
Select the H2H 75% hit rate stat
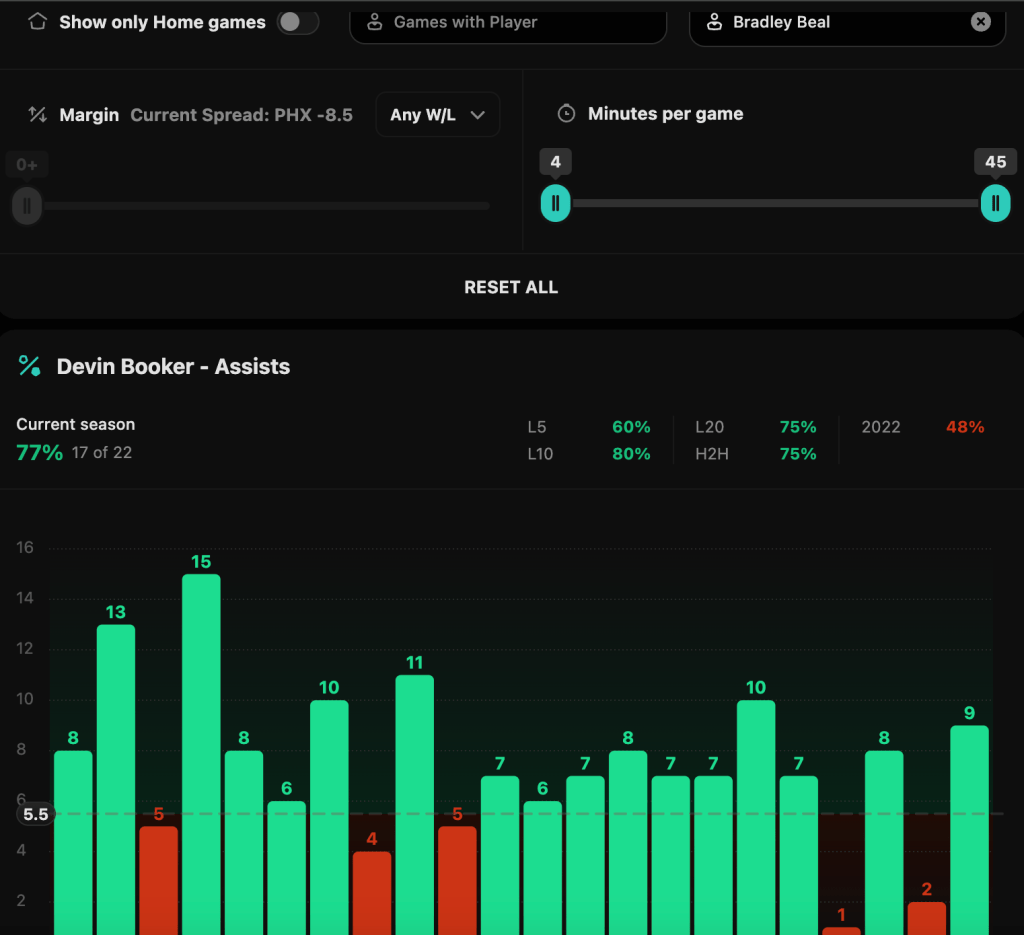pyautogui.click(x=755, y=454)
